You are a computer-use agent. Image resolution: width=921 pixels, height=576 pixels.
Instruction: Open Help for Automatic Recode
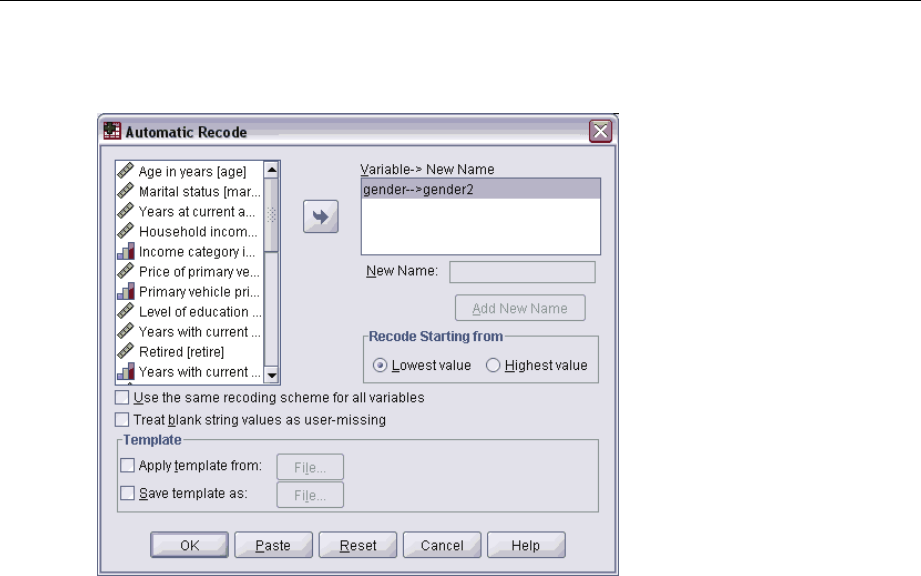click(x=526, y=545)
